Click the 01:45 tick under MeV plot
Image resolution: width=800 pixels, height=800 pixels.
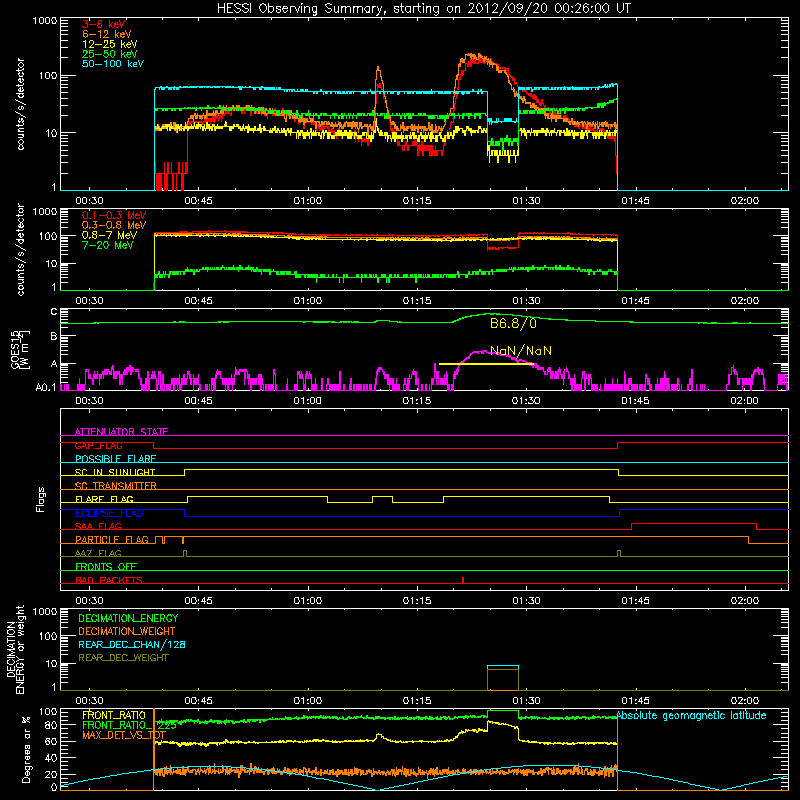[x=635, y=301]
